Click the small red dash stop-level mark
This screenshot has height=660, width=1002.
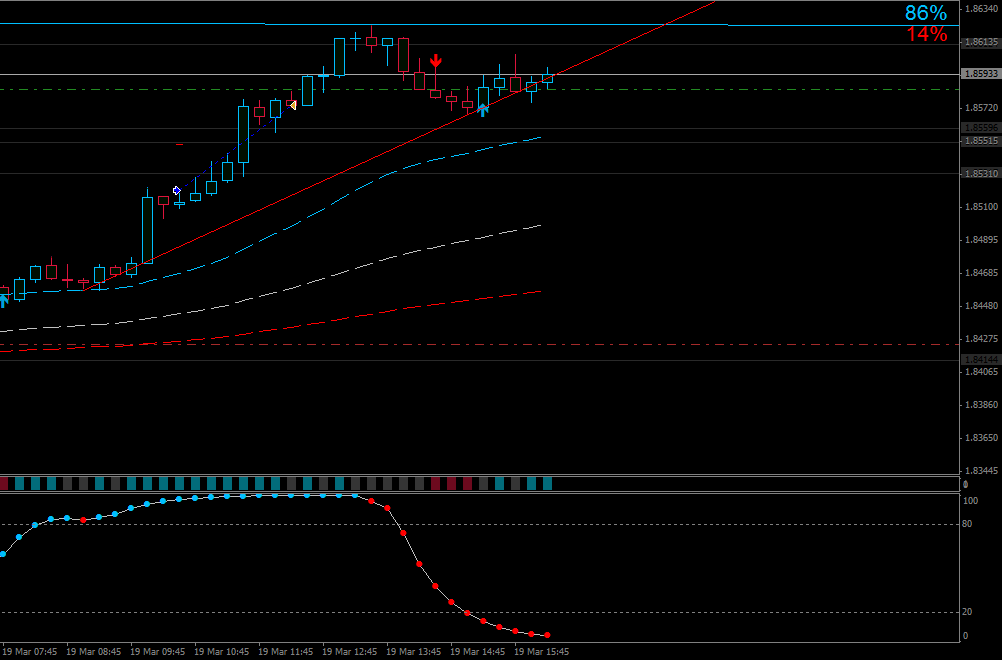[x=180, y=145]
